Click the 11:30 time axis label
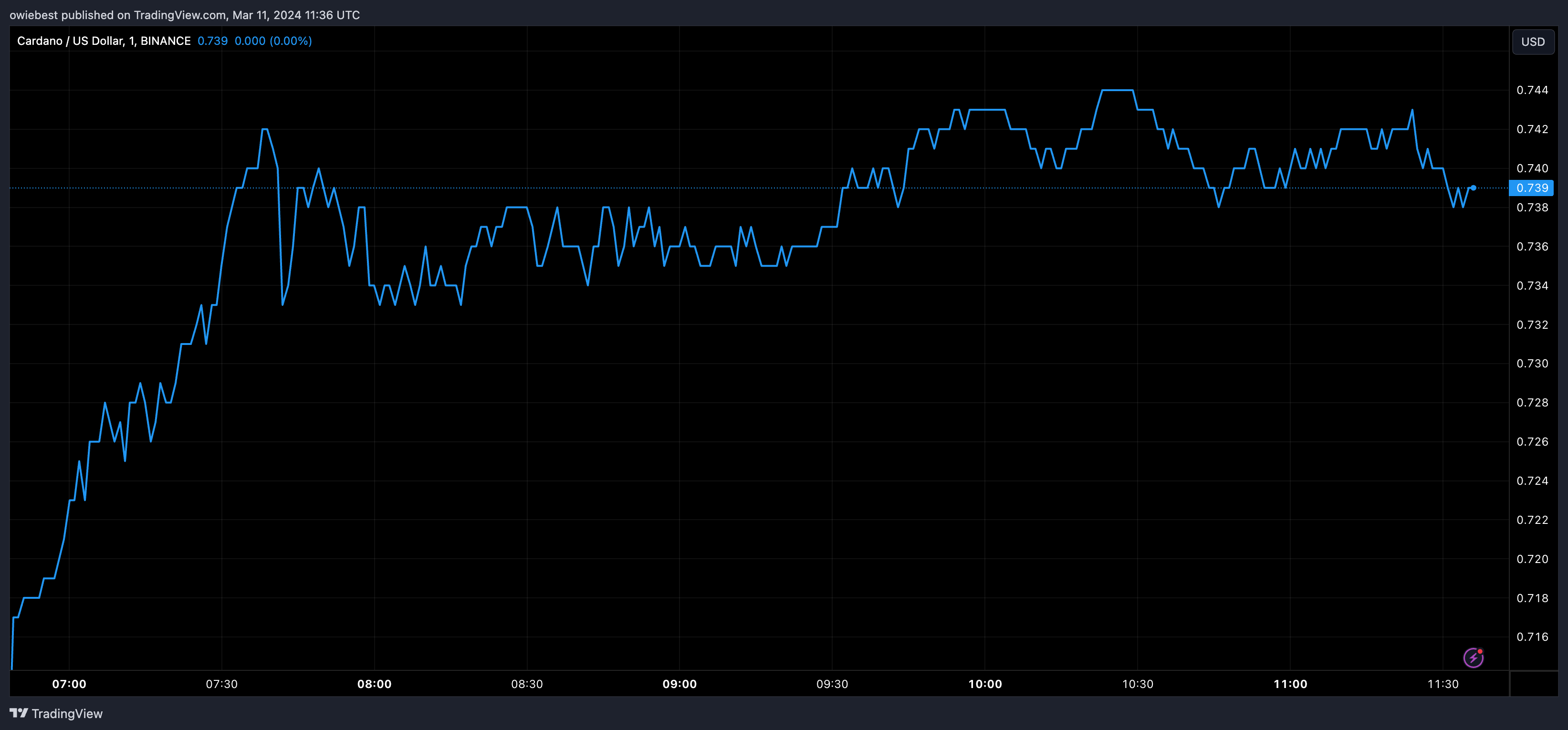Image resolution: width=1568 pixels, height=730 pixels. [1443, 684]
